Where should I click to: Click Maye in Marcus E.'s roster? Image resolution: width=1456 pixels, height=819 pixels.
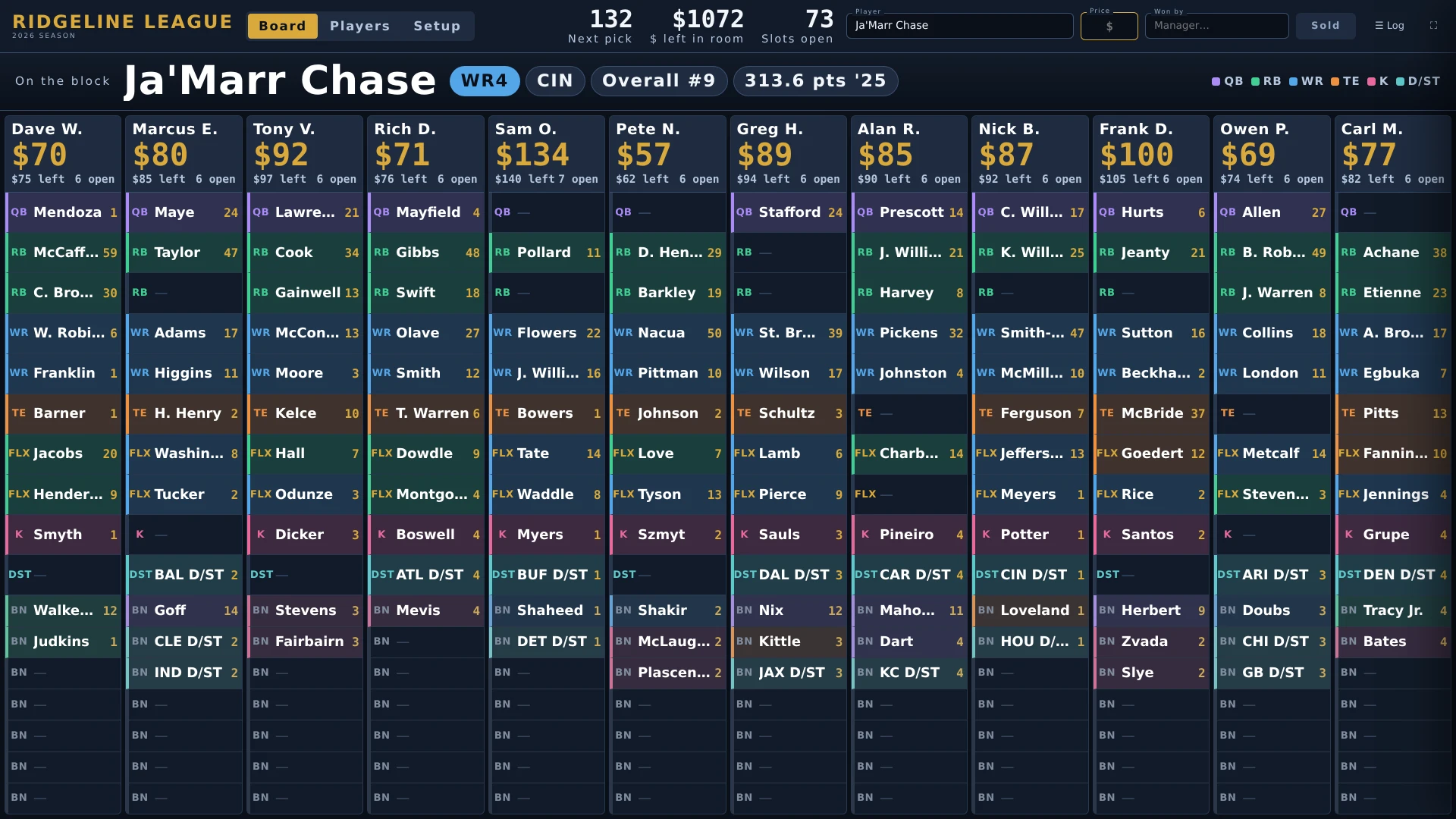click(x=184, y=212)
